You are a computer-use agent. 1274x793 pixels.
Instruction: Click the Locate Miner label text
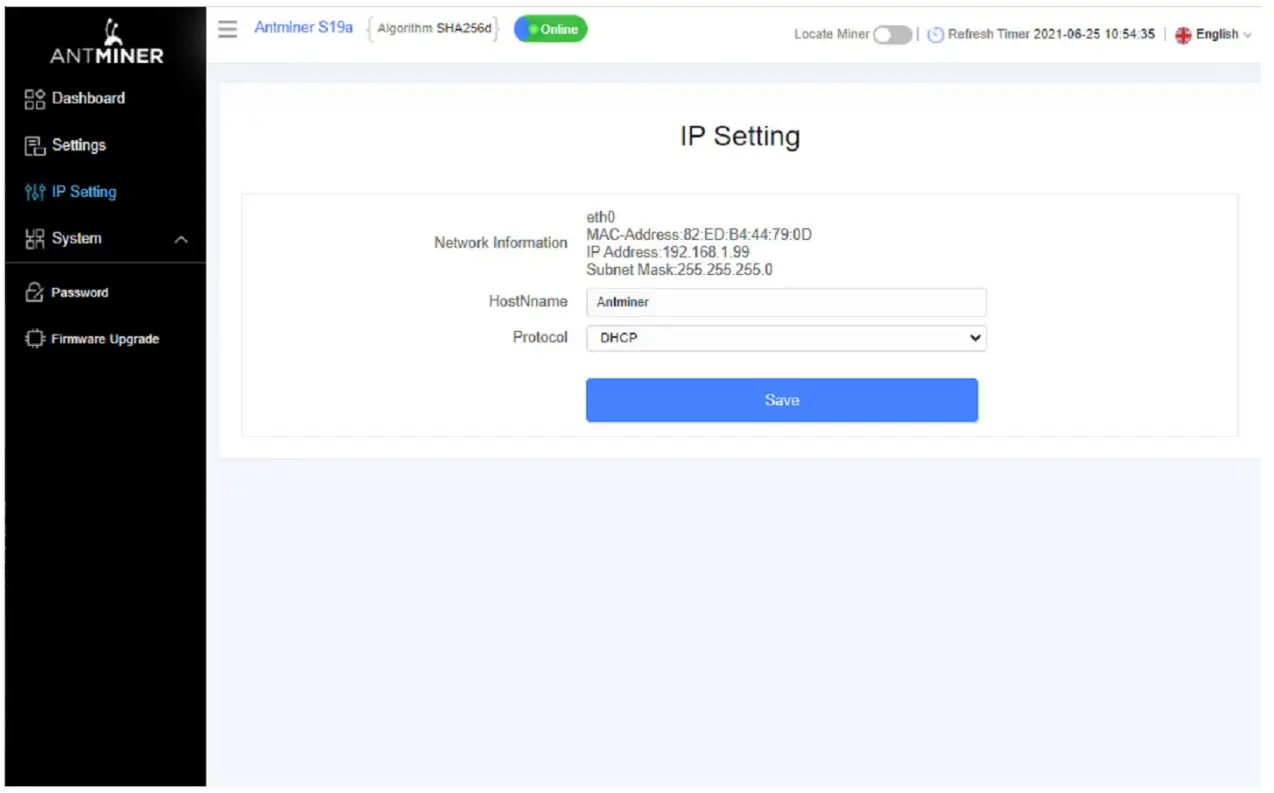(x=832, y=34)
